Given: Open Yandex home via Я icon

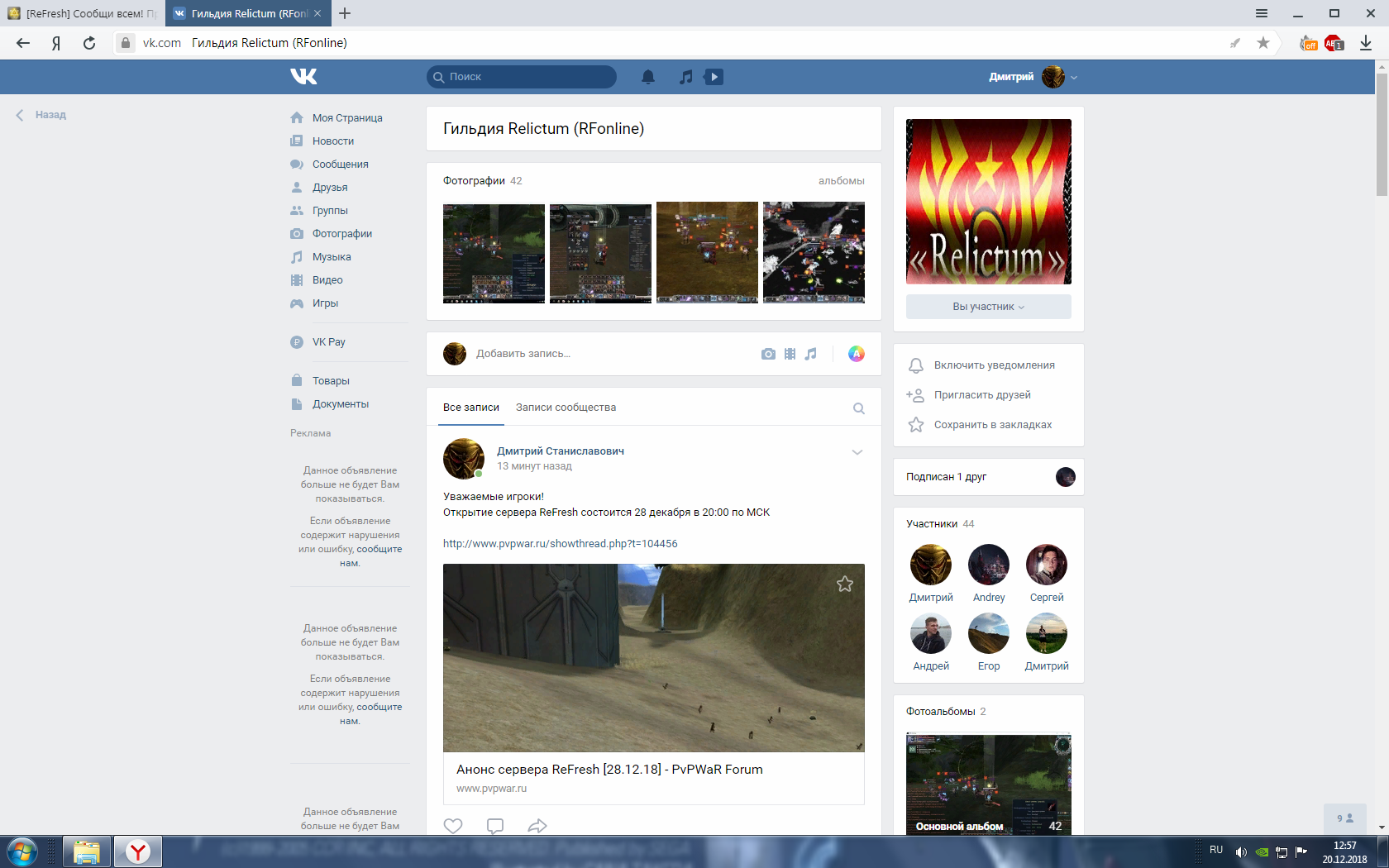Looking at the screenshot, I should click(56, 43).
